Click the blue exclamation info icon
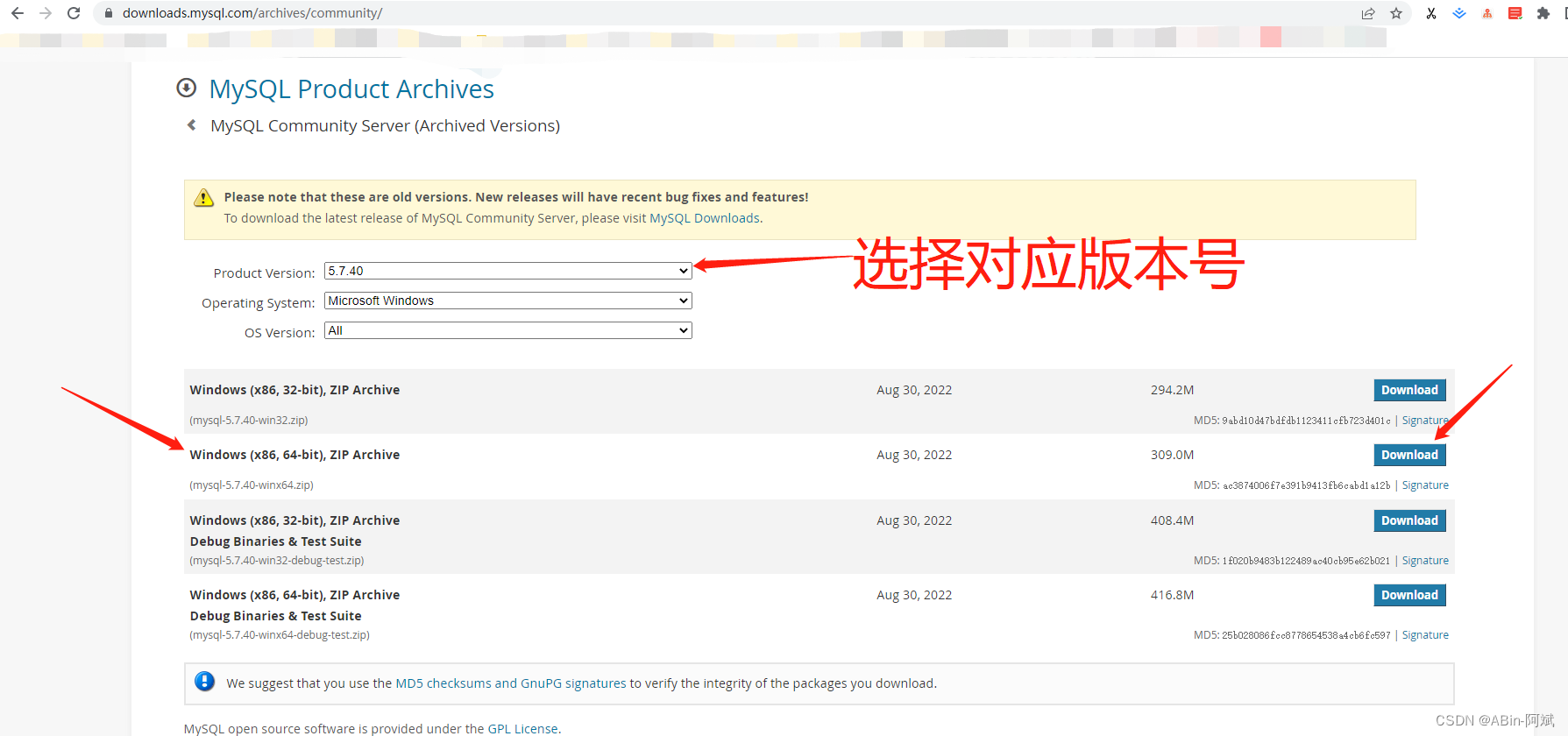This screenshot has height=736, width=1568. click(x=204, y=681)
